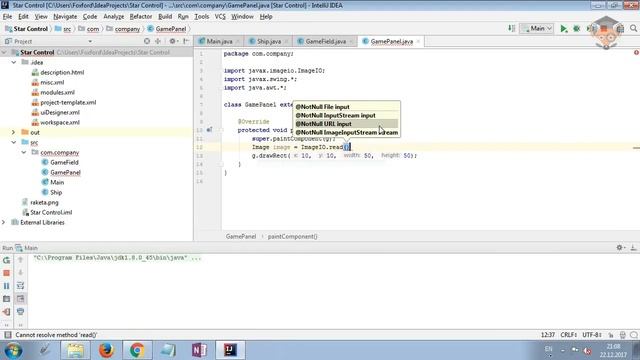Image resolution: width=640 pixels, height=360 pixels.
Task: Click the override gutter icon by paintComponent
Action: 209,130
